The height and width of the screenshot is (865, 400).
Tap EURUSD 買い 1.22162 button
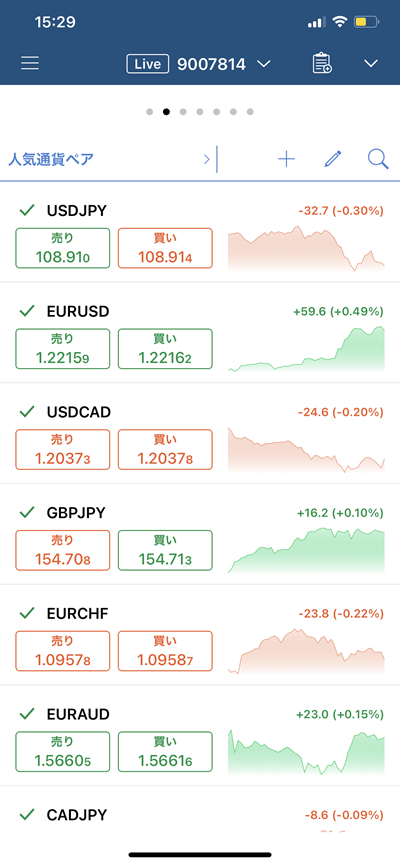[x=165, y=349]
